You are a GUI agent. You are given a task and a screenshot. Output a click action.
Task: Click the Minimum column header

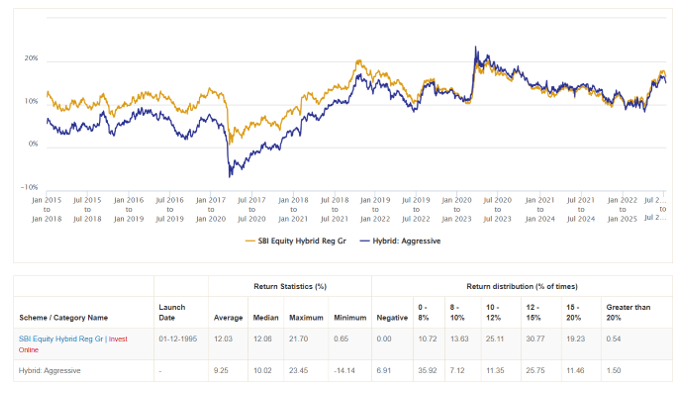point(350,318)
